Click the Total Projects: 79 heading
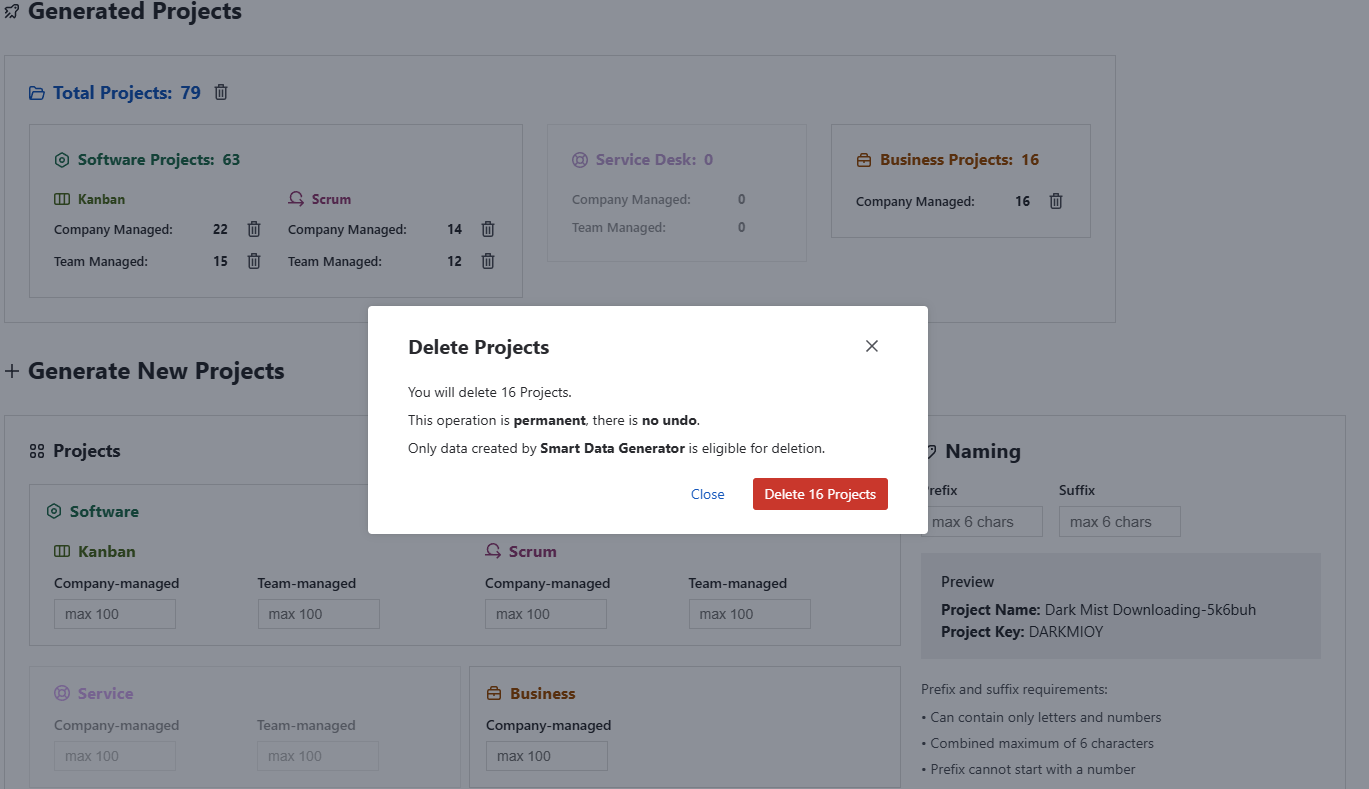 click(127, 93)
